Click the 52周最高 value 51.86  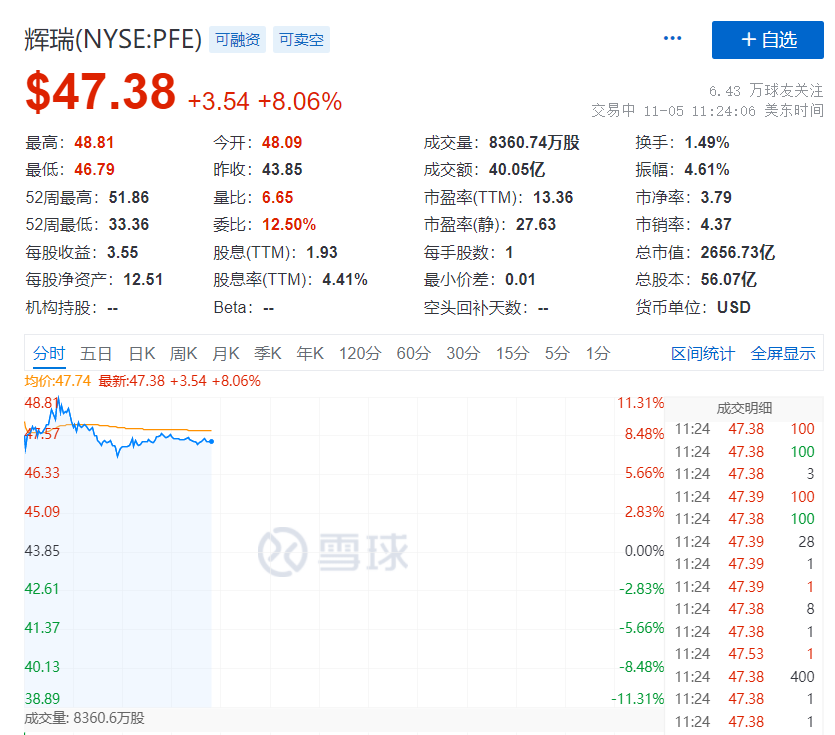[x=129, y=198]
